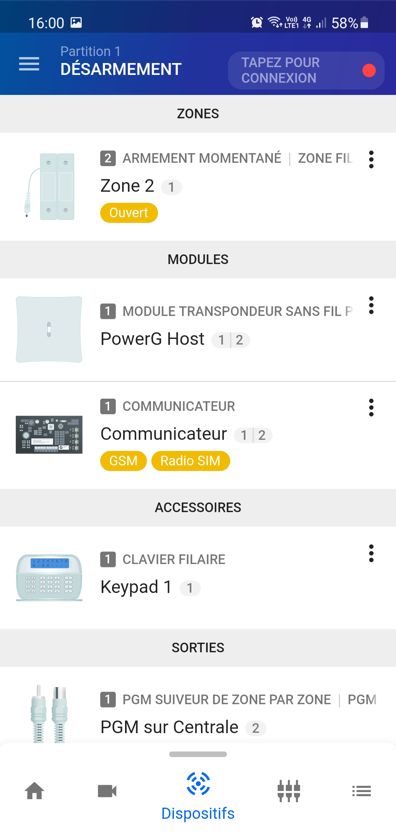Viewport: 396px width, 835px height.
Task: Select the PowerG Host module image
Action: click(x=49, y=330)
